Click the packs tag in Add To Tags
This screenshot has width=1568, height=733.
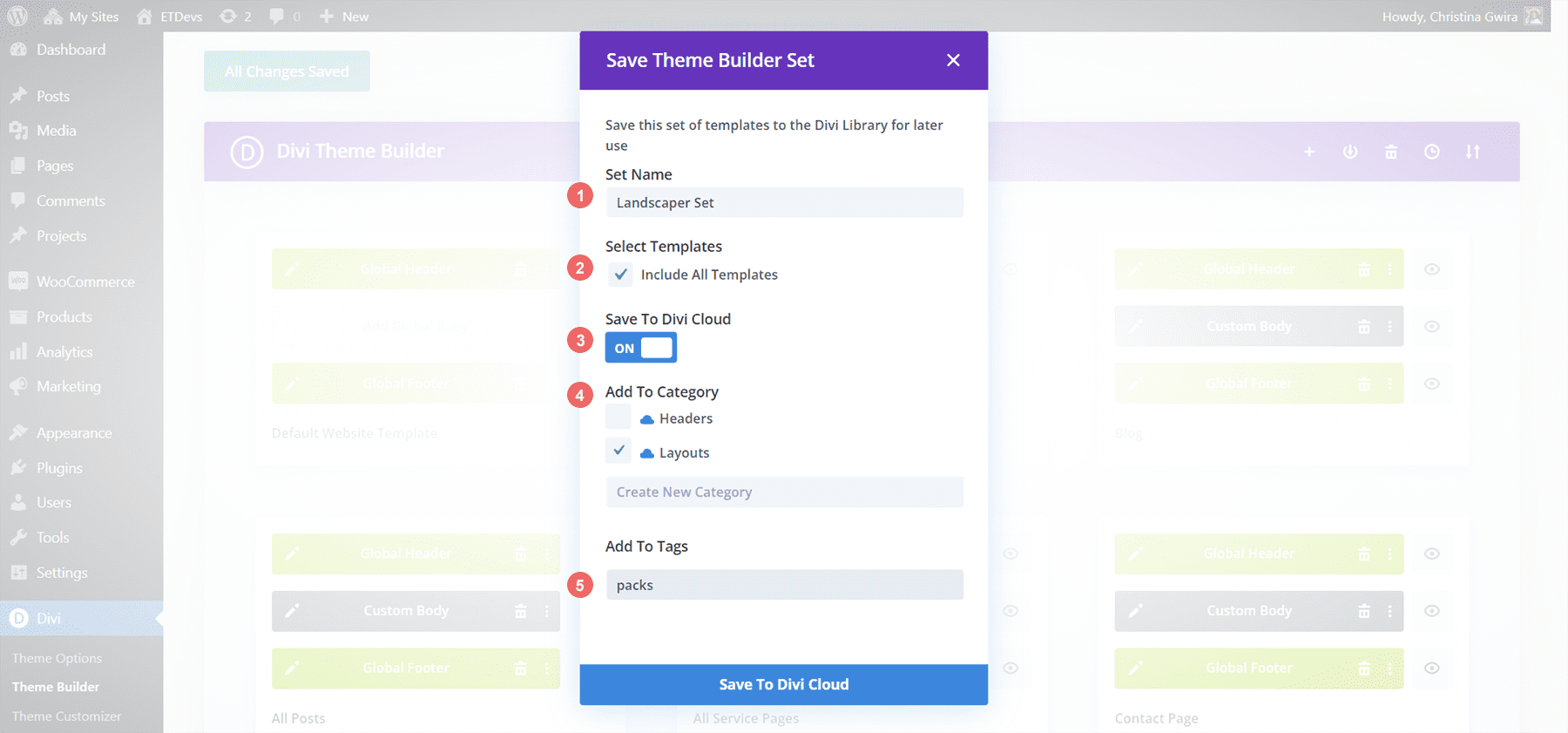[635, 585]
